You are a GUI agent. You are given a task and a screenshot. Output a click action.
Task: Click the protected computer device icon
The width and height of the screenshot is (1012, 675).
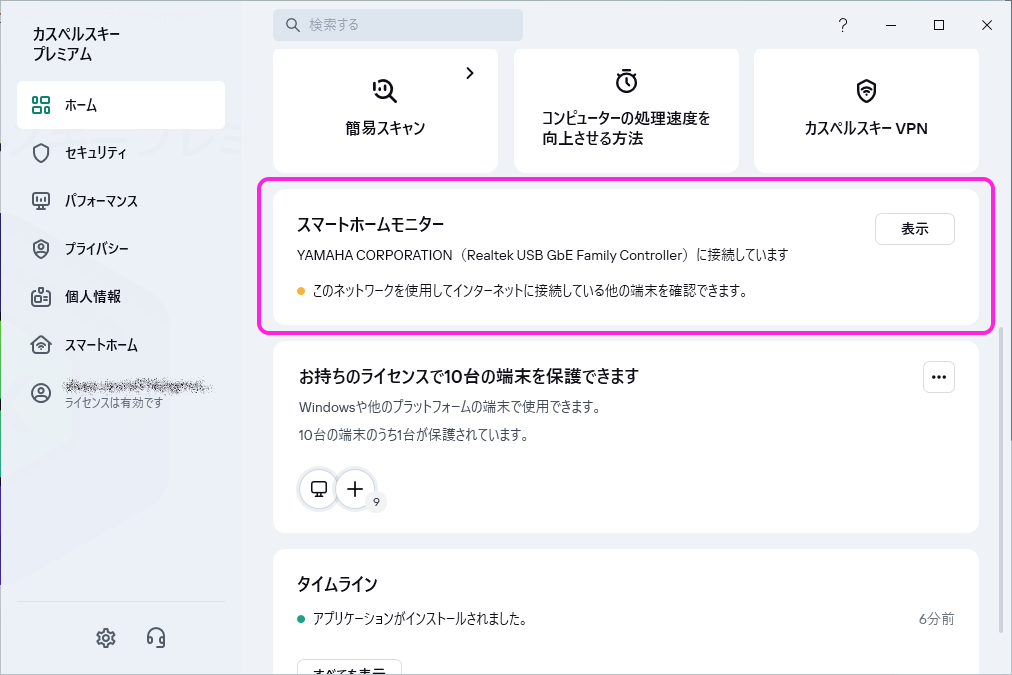click(x=319, y=489)
